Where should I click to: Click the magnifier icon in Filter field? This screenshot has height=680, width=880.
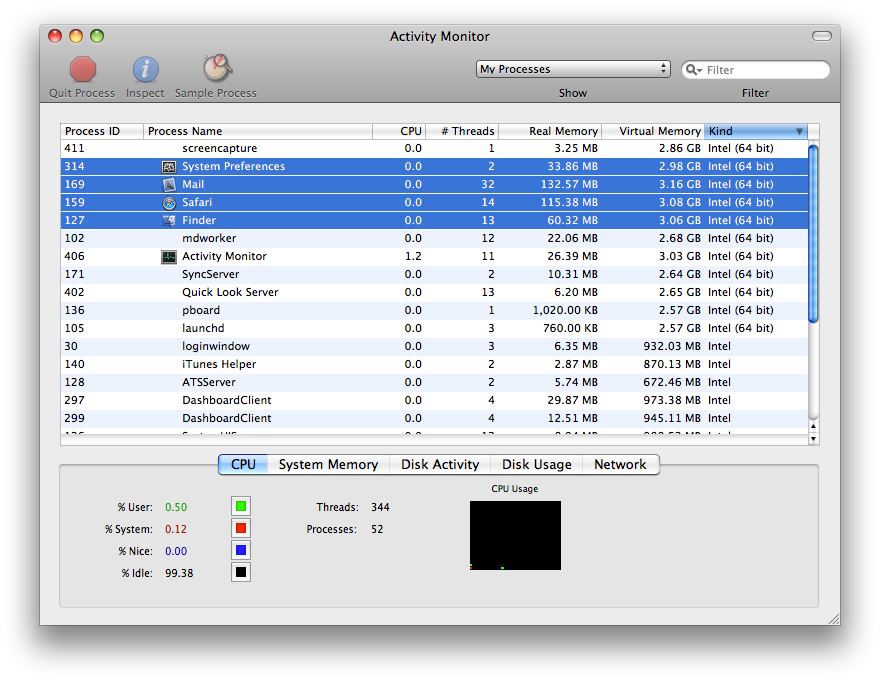(694, 70)
